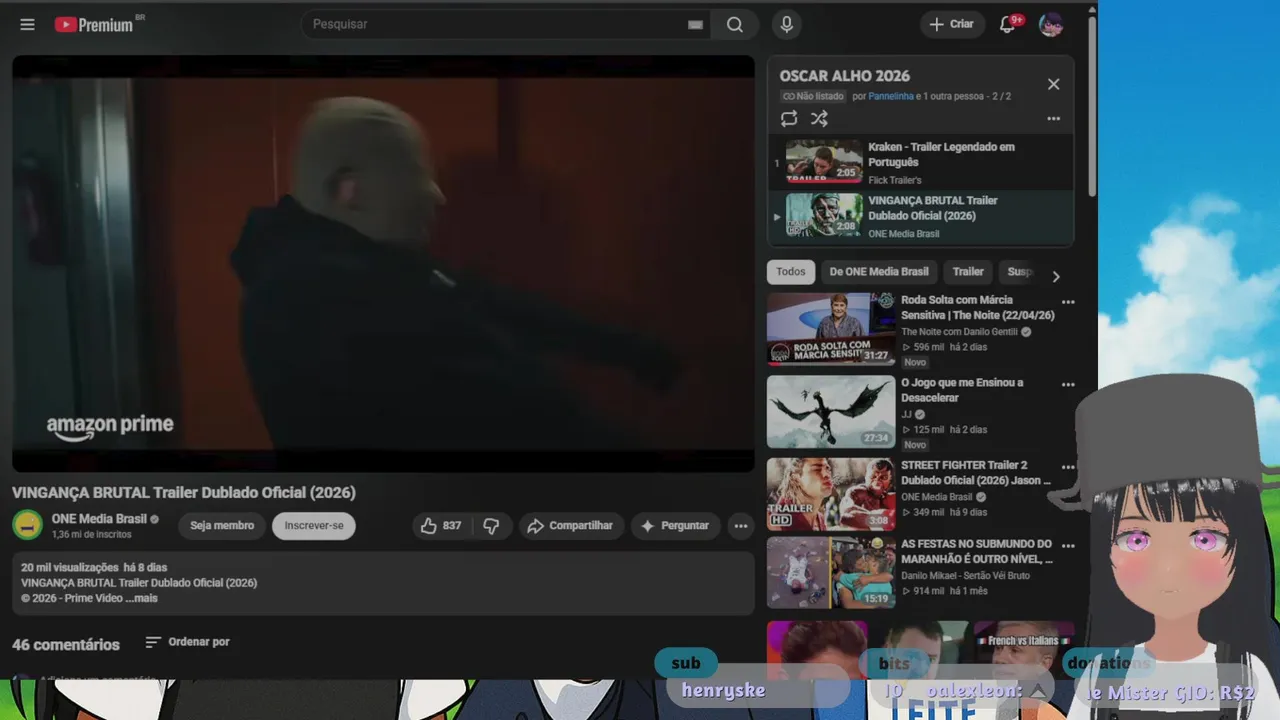The width and height of the screenshot is (1280, 720).
Task: Open options for Roda Solta video
Action: [x=1068, y=302]
